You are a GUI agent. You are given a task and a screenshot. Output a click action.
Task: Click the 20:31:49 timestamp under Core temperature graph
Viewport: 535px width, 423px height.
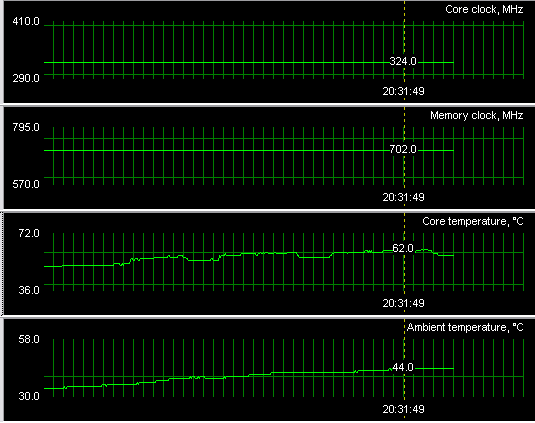pyautogui.click(x=403, y=303)
